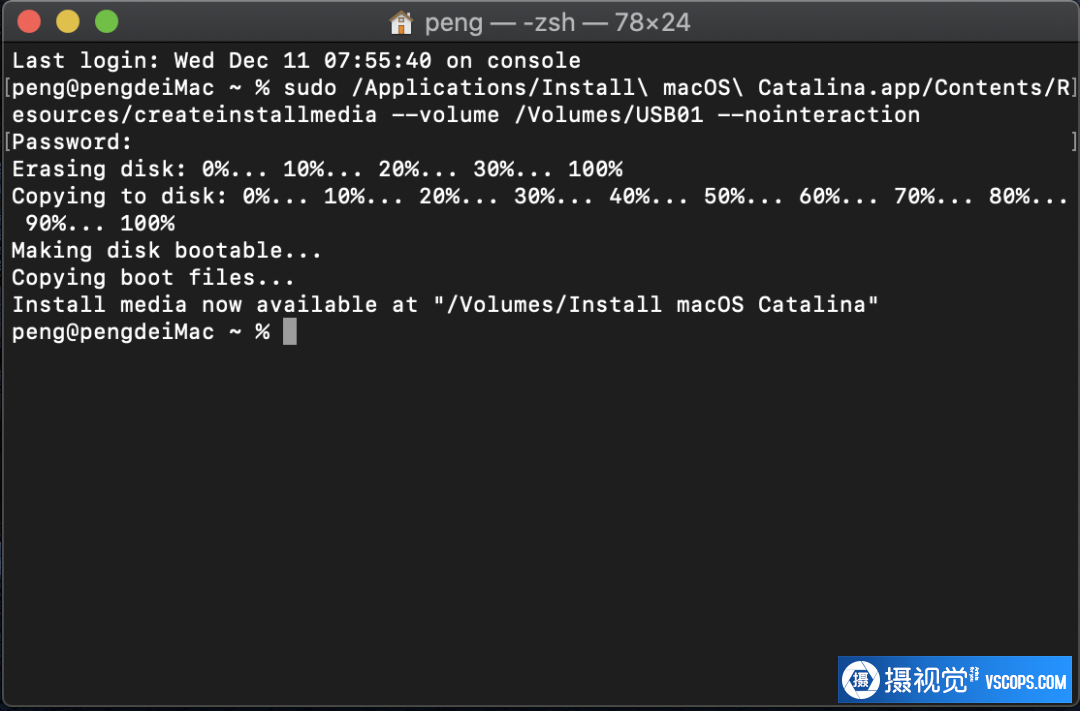Click the 'Last login' line in Terminal

pos(296,61)
